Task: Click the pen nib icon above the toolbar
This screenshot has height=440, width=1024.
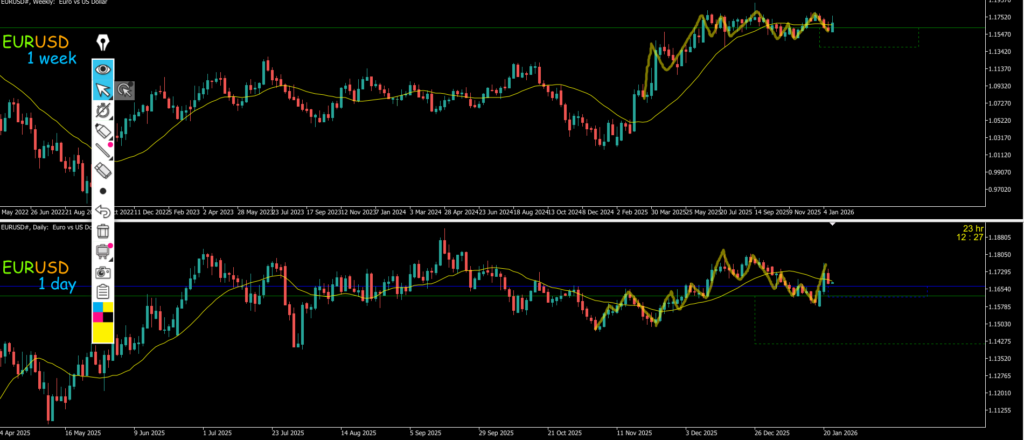Action: pyautogui.click(x=102, y=42)
